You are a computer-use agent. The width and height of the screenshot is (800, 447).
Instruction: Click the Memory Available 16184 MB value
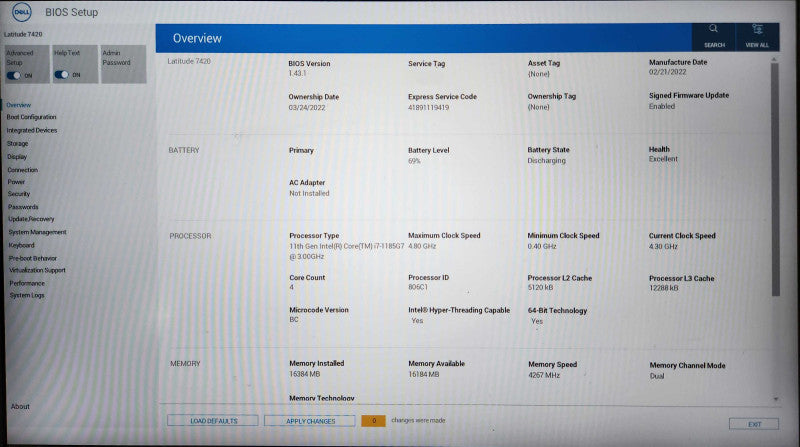click(x=423, y=375)
